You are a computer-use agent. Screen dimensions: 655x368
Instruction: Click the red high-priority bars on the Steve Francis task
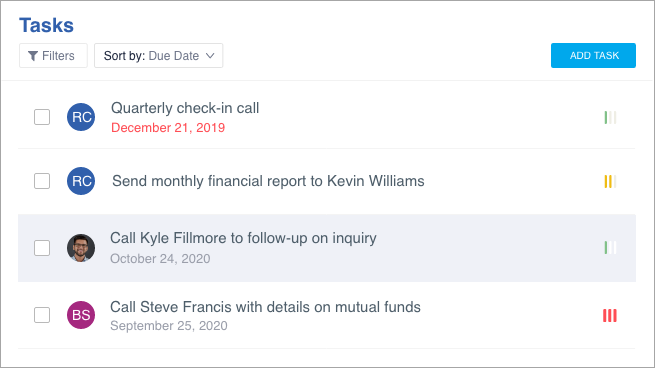(x=610, y=315)
